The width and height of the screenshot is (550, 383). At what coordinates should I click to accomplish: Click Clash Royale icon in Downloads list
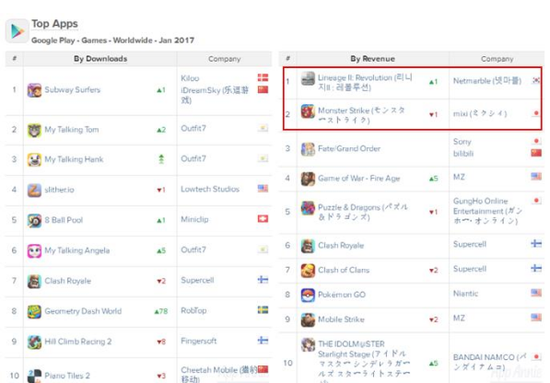34,281
